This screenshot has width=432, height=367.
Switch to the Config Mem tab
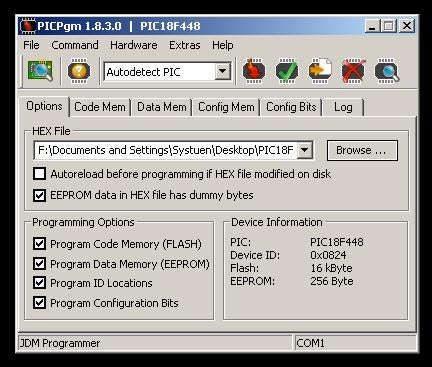pos(226,107)
